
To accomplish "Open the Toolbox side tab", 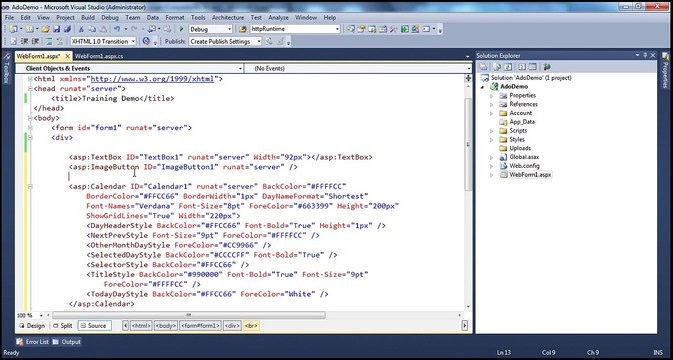I will 6,69.
